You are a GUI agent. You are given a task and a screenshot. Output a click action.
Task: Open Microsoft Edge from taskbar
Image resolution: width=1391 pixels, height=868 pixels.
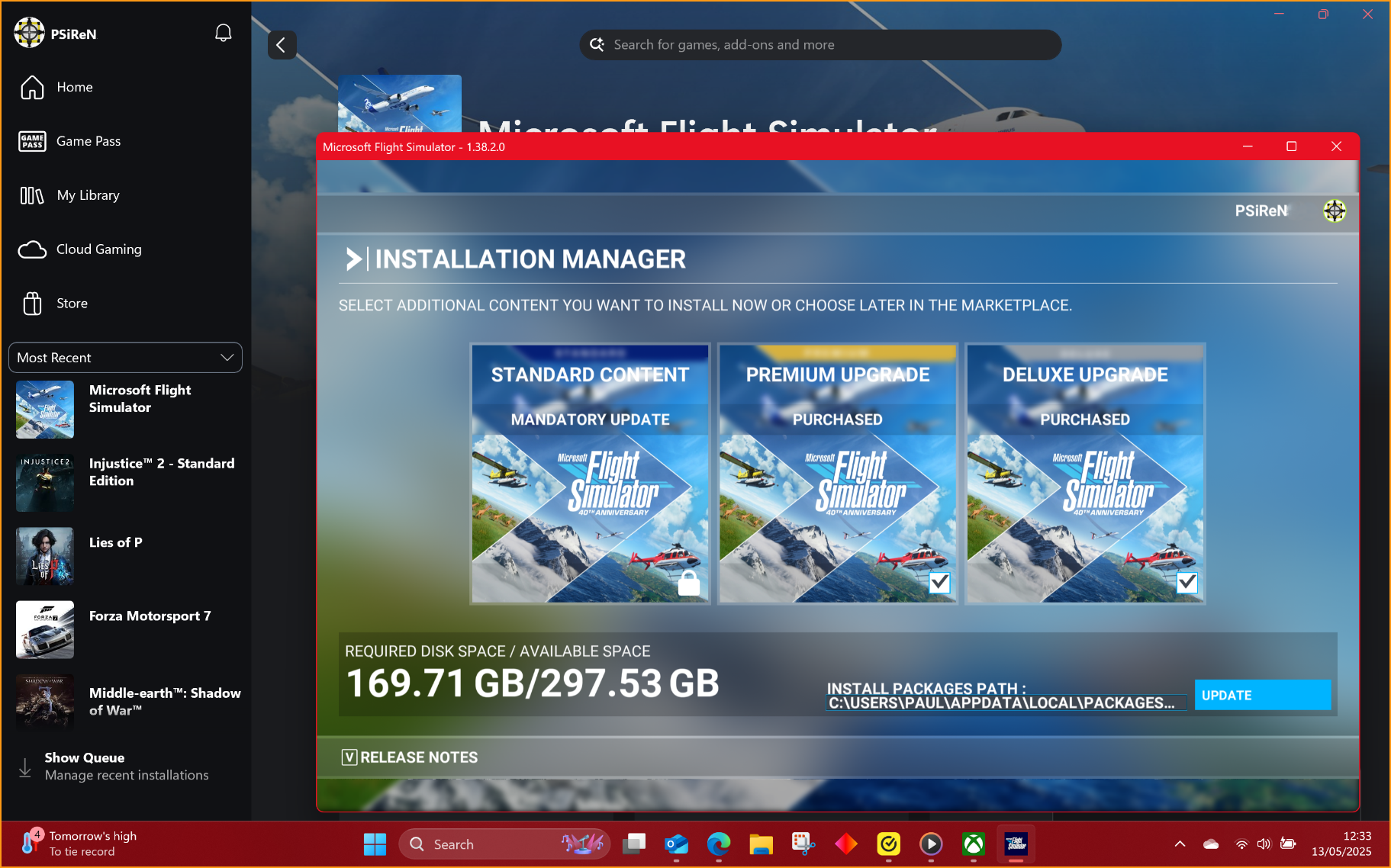[719, 844]
